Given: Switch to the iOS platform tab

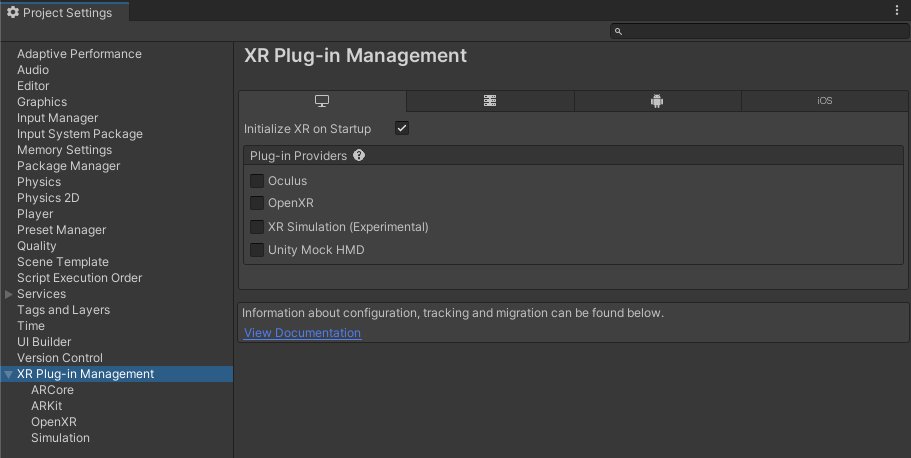Looking at the screenshot, I should (x=825, y=101).
